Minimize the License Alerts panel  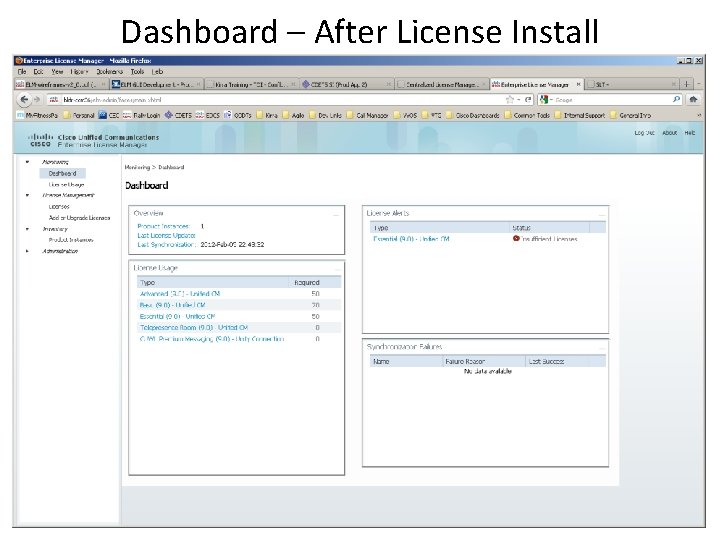pyautogui.click(x=601, y=214)
